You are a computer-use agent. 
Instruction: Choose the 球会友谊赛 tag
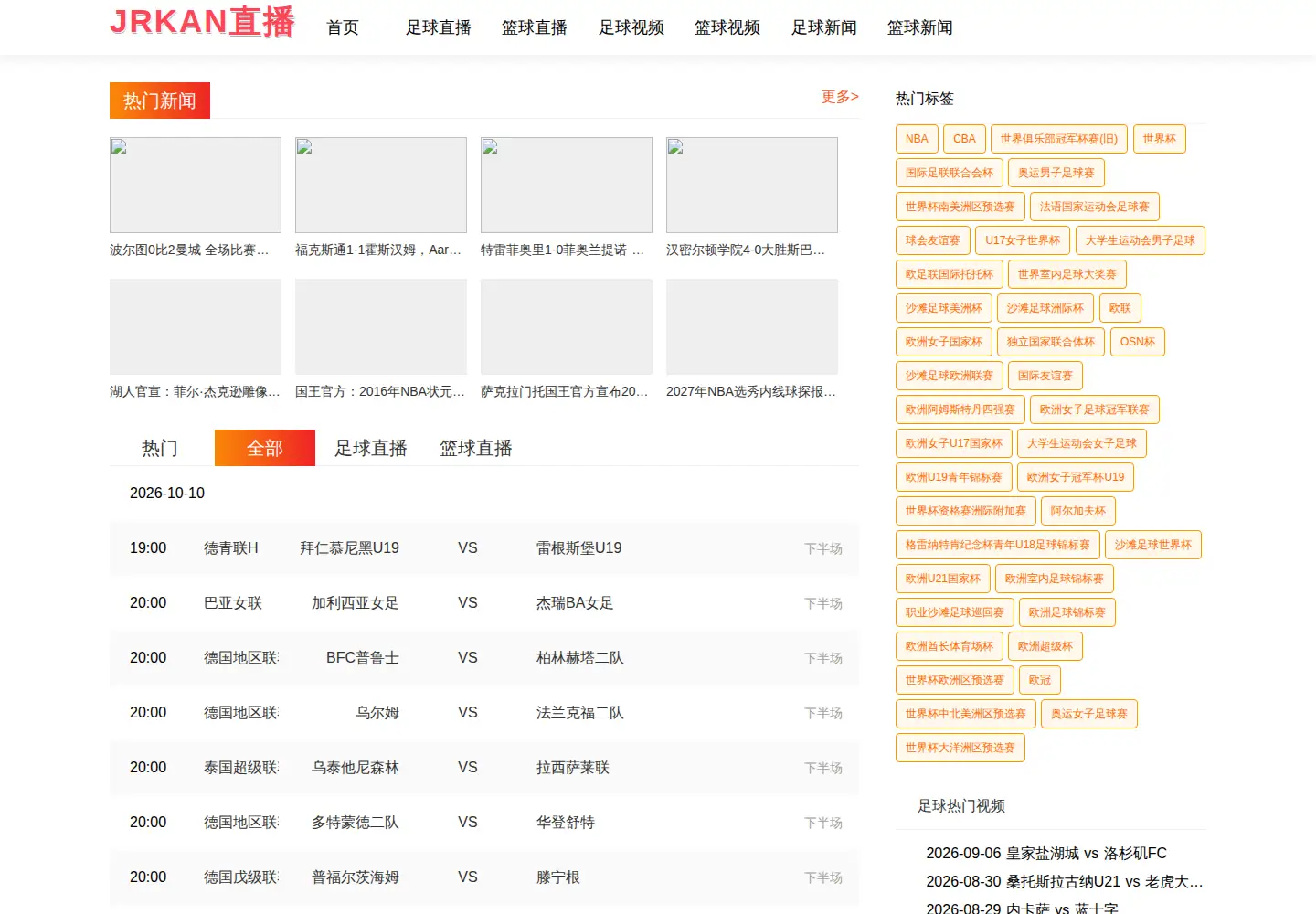(x=933, y=240)
